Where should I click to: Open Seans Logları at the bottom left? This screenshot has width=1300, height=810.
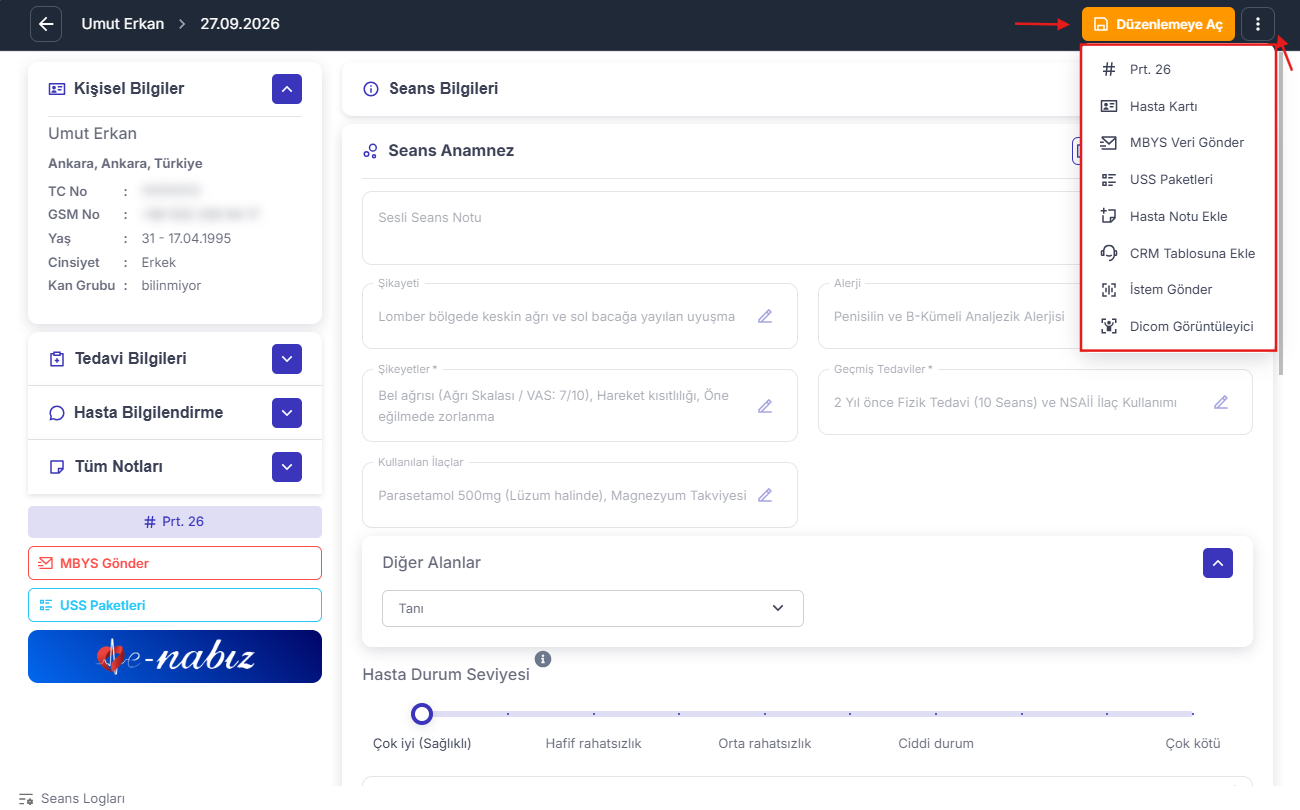72,799
